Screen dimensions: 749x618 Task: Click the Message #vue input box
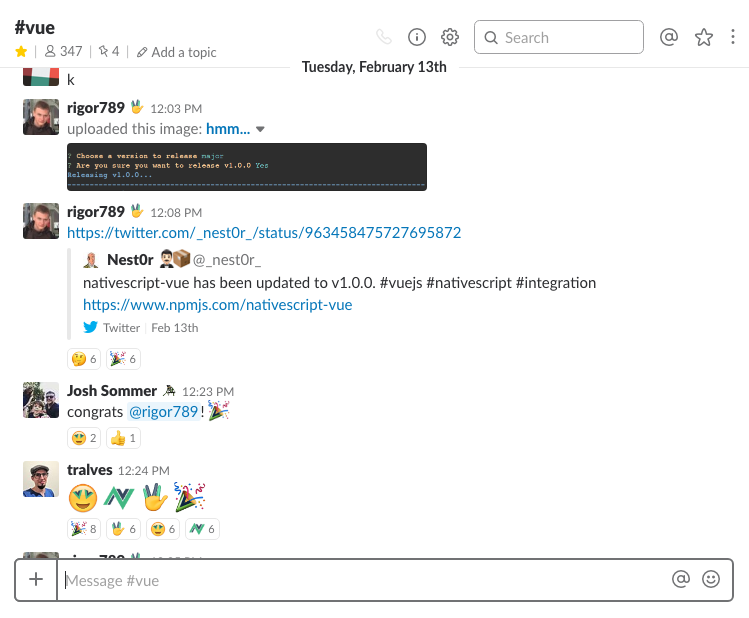click(x=363, y=580)
